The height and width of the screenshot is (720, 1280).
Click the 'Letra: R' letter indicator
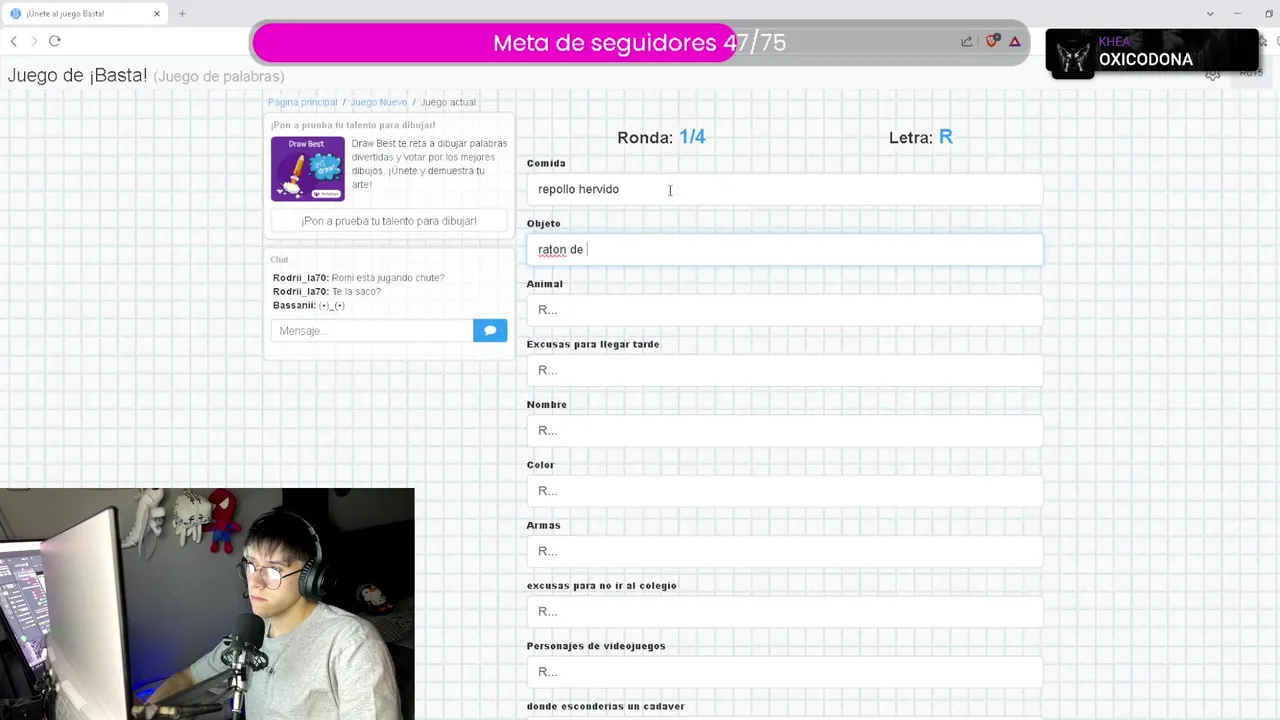921,137
